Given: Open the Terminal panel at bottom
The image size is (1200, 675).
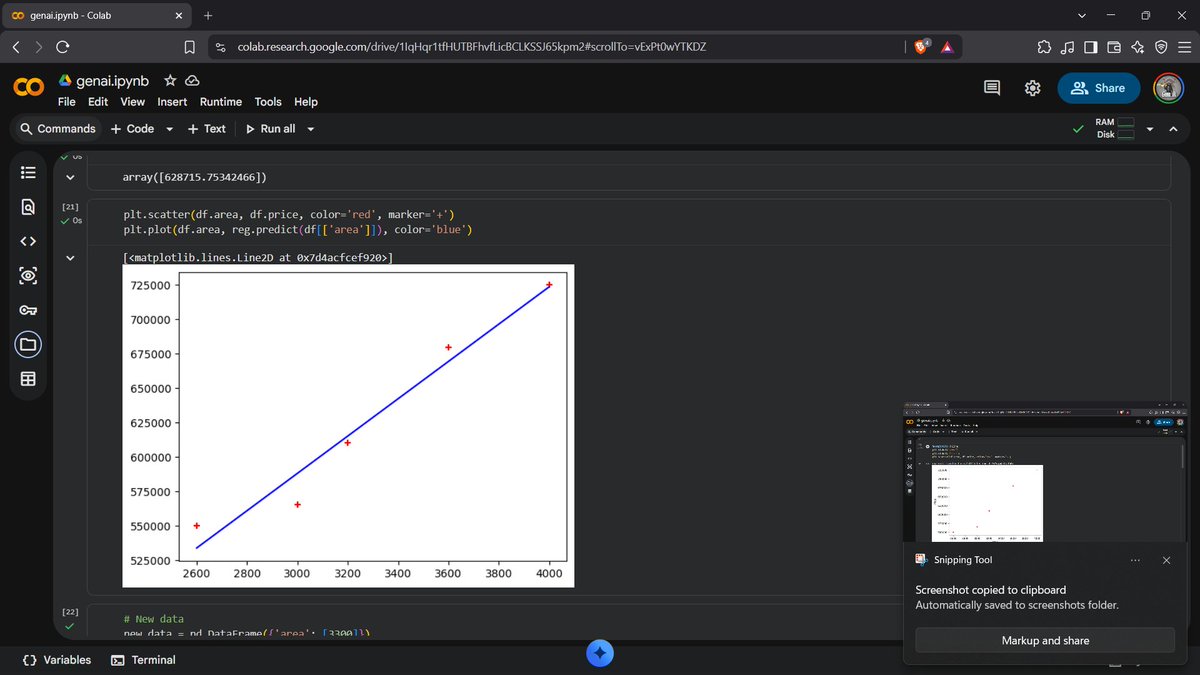Looking at the screenshot, I should (143, 660).
